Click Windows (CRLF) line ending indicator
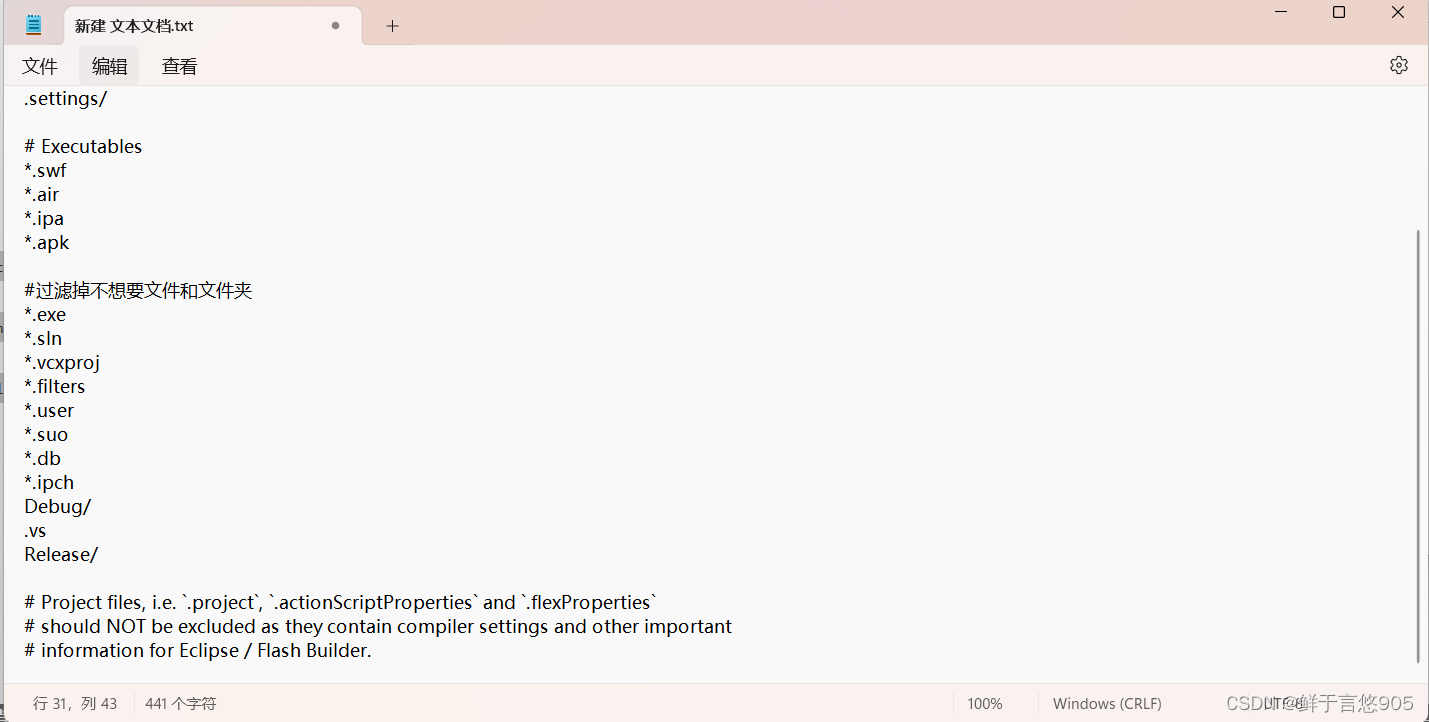This screenshot has height=722, width=1429. pos(1107,704)
